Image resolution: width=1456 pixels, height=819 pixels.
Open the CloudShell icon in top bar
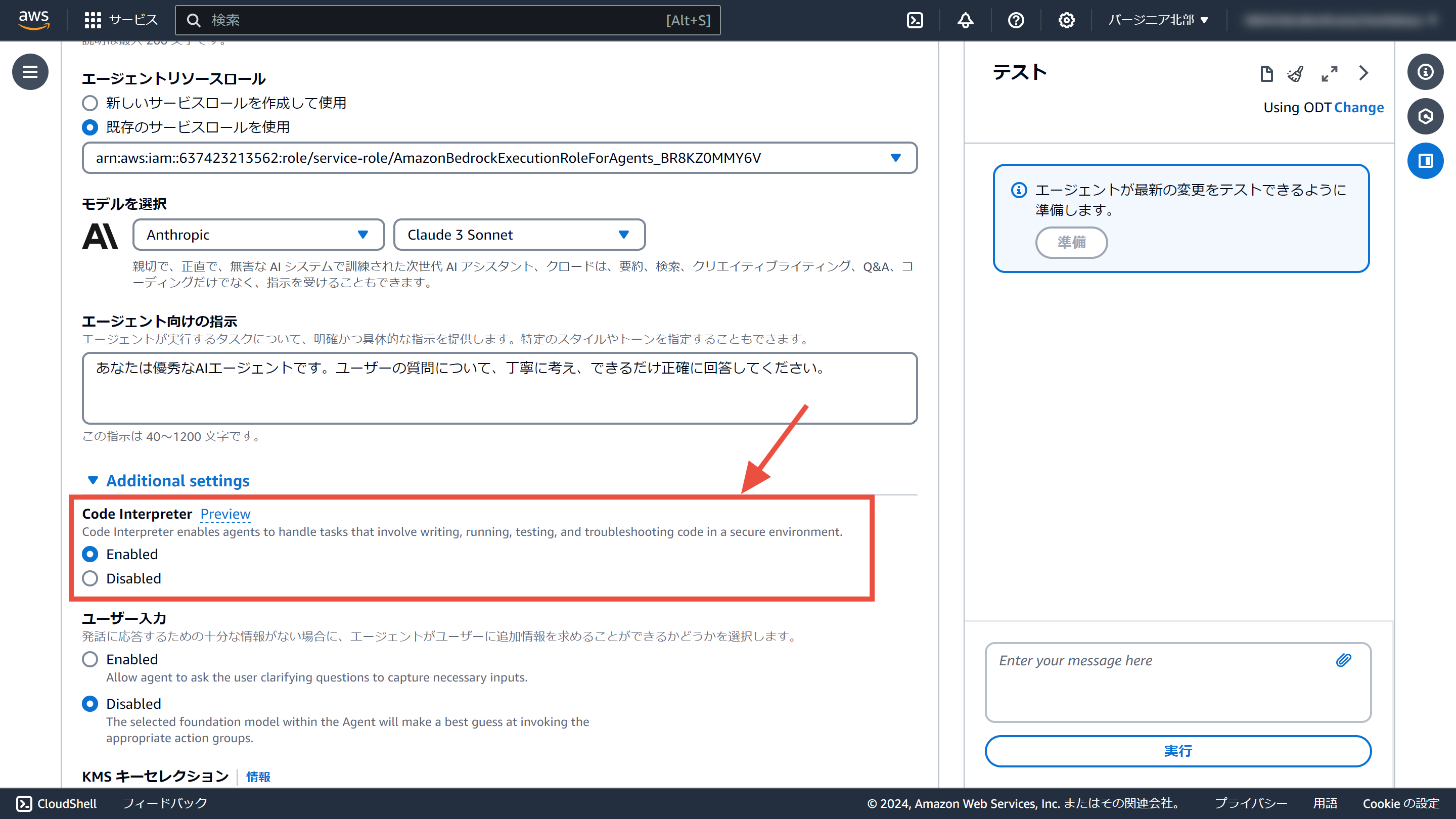915,20
